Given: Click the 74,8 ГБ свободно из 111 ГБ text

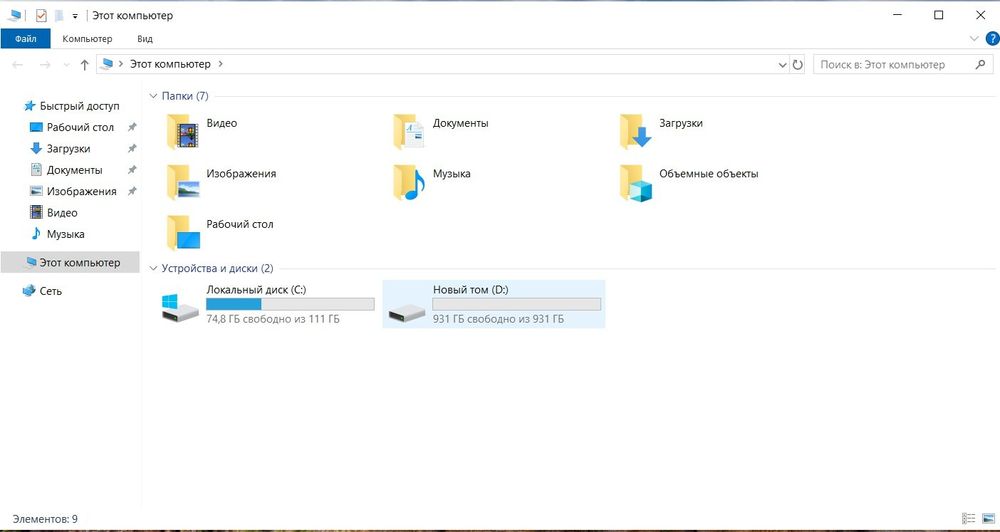Looking at the screenshot, I should tap(272, 319).
